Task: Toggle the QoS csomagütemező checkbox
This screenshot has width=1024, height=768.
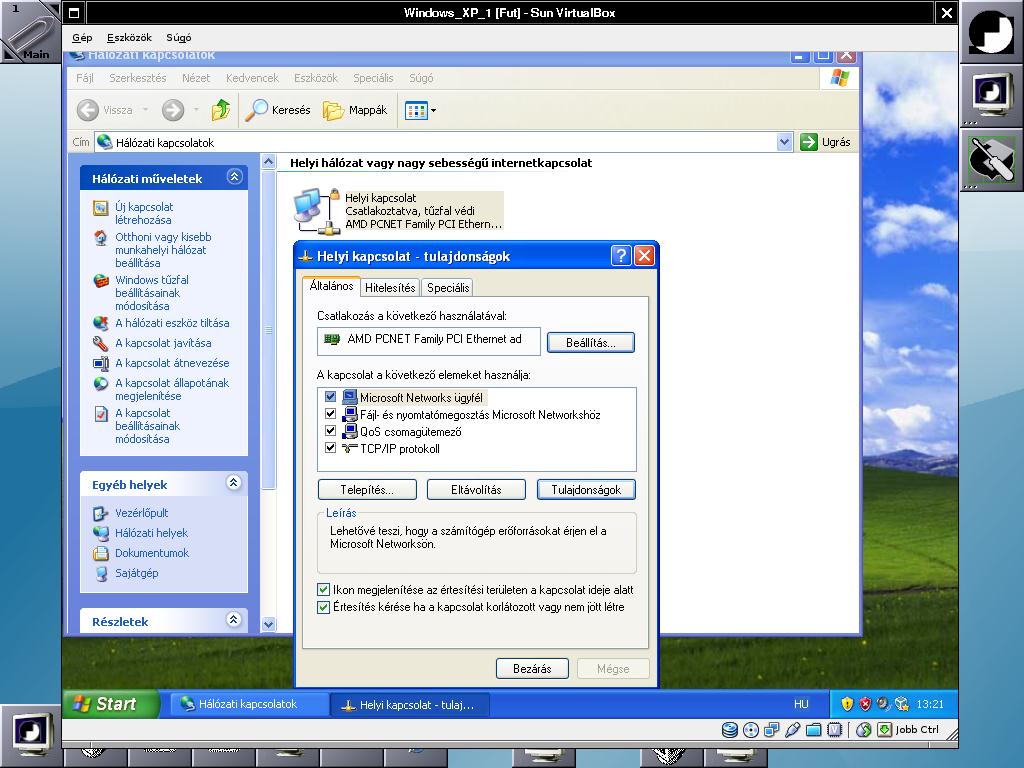Action: [330, 431]
